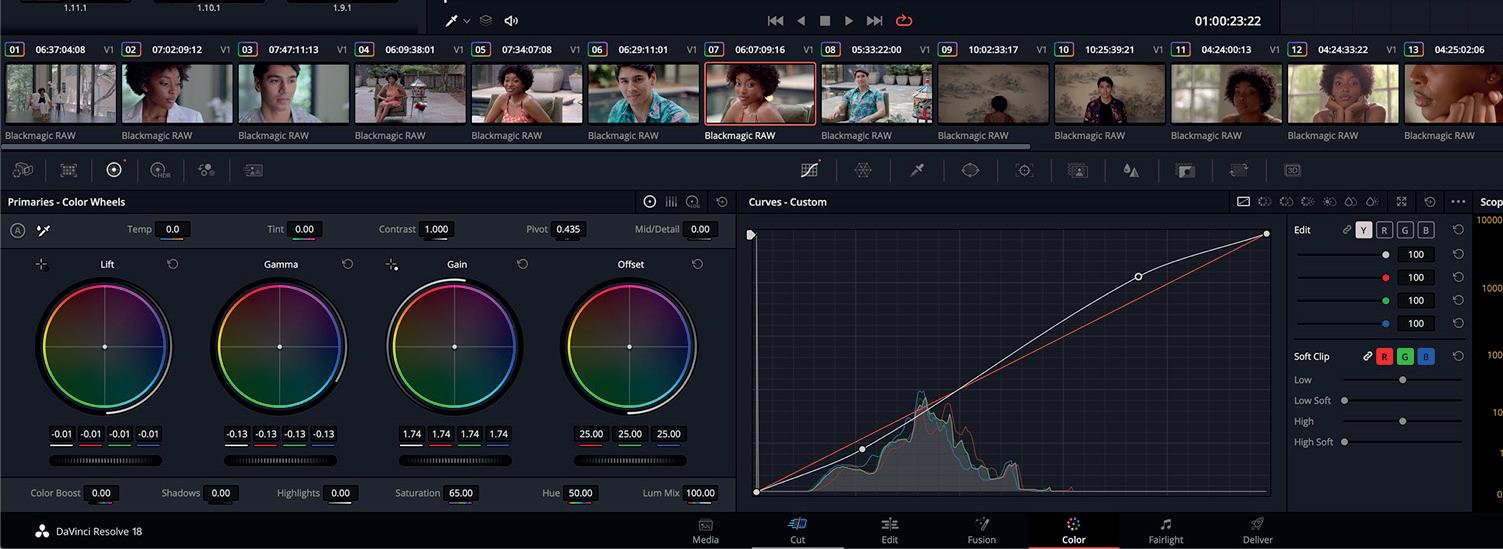Screen dimensions: 1503x549
Task: Toggle Soft Clip green channel
Action: coord(1406,356)
